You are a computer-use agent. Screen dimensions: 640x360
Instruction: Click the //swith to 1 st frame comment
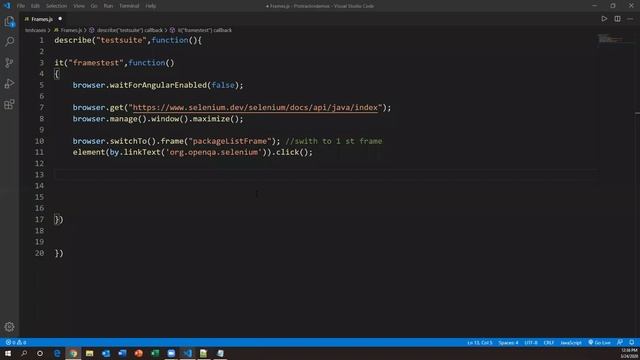(x=333, y=141)
